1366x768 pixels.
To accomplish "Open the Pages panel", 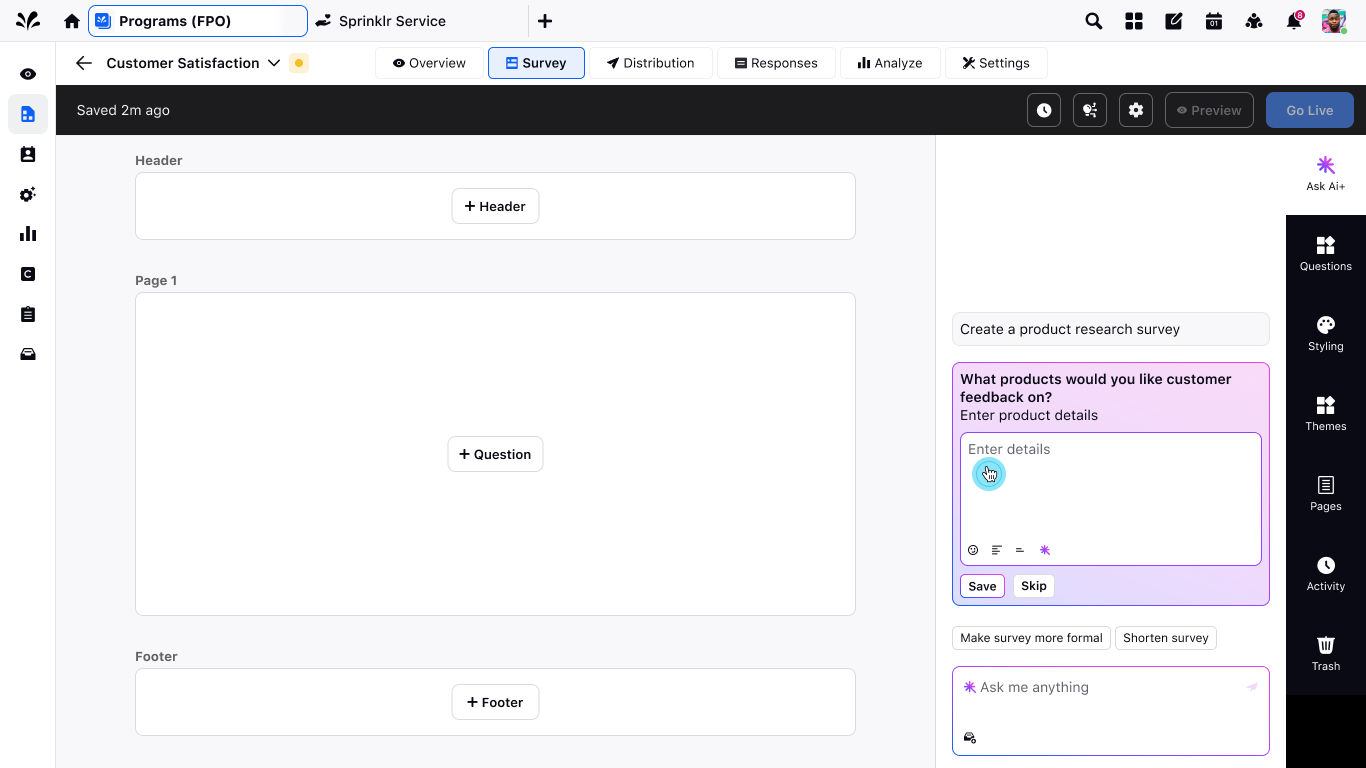I will 1325,493.
